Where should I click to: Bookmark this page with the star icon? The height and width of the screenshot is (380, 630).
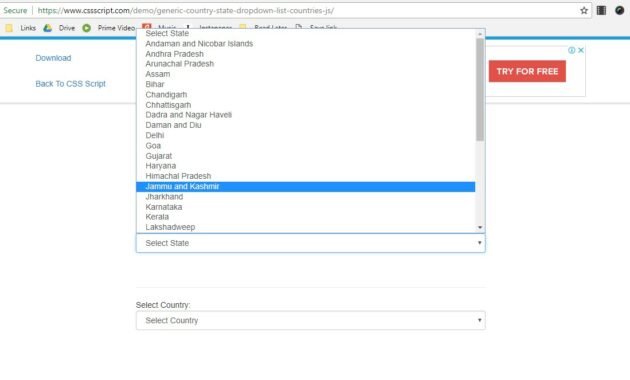pos(584,11)
